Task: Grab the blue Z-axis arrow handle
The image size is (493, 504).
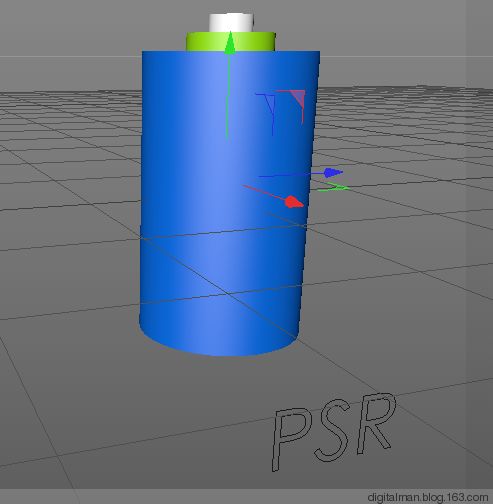Action: point(333,172)
